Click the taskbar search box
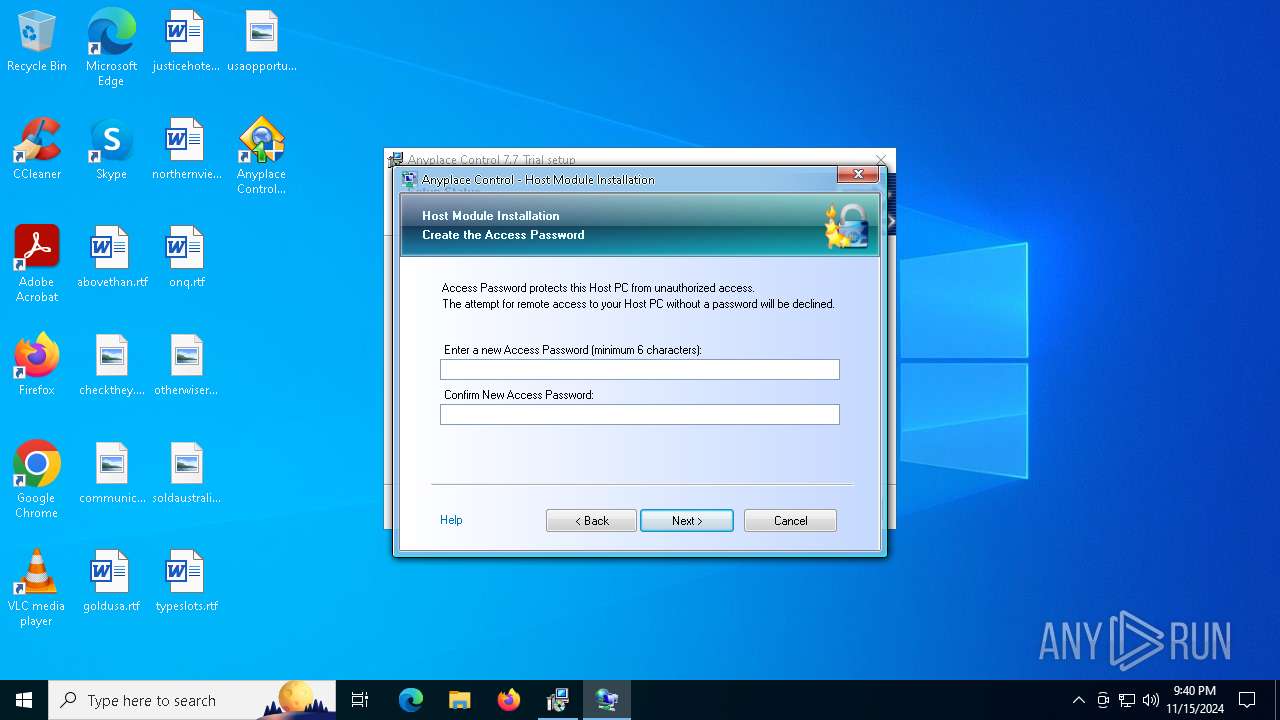The height and width of the screenshot is (720, 1280). 193,700
